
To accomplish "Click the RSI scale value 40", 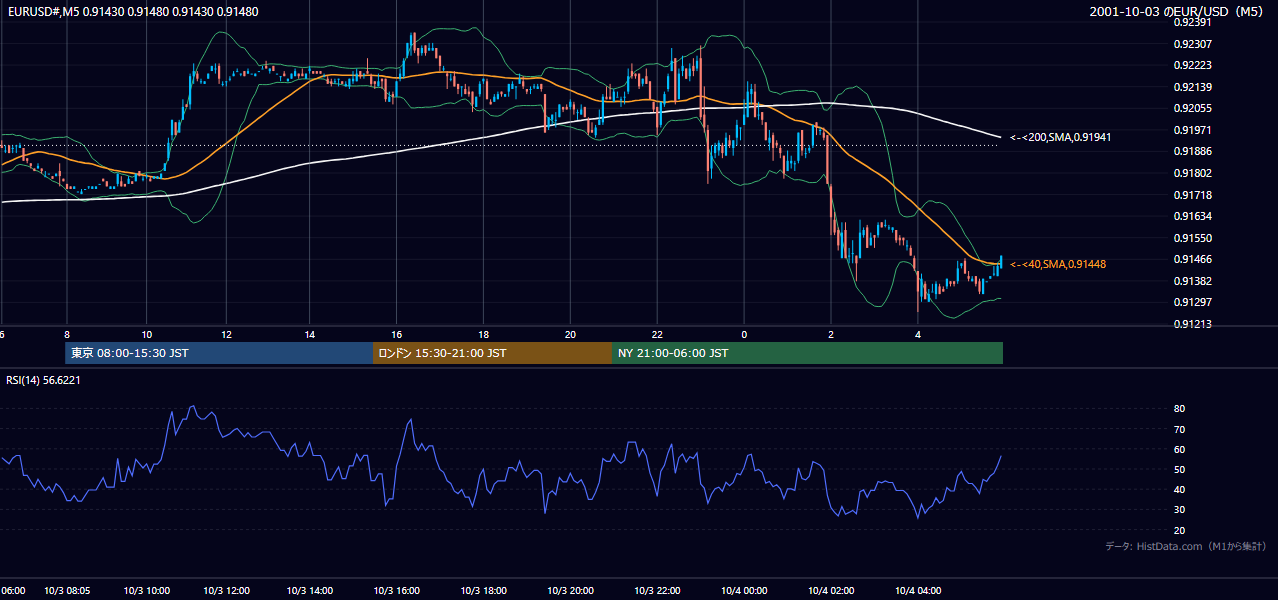I will [1179, 489].
